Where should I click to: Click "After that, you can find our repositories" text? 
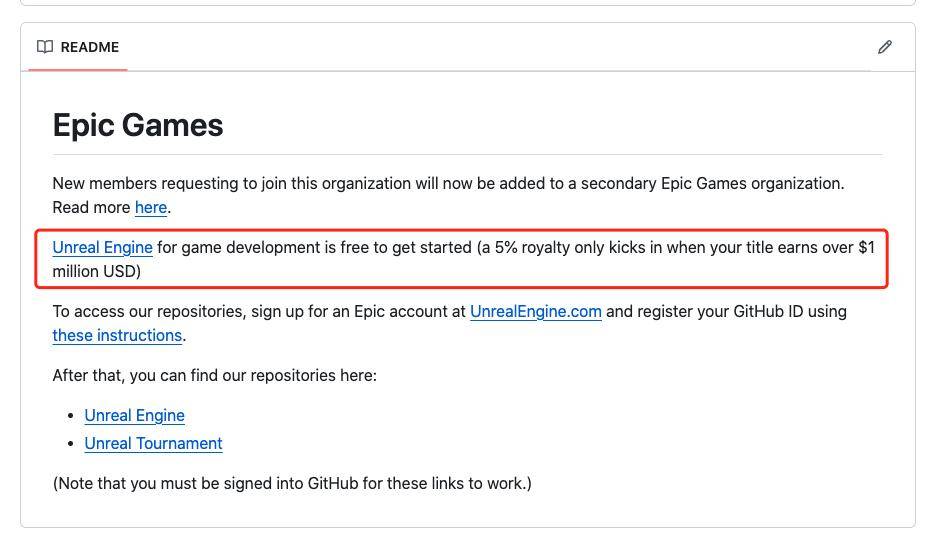215,375
